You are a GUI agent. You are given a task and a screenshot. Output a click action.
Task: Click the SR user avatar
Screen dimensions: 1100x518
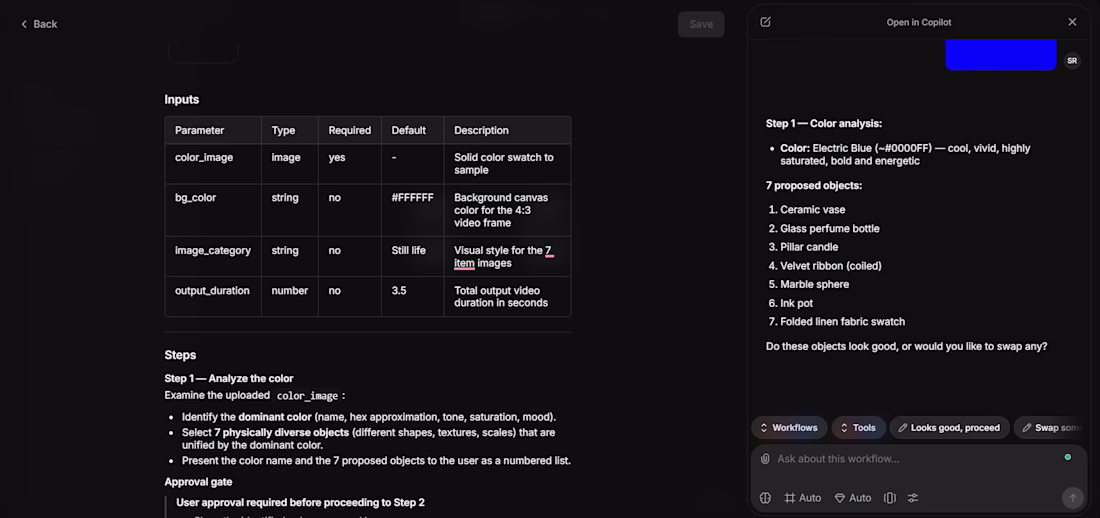click(1072, 61)
